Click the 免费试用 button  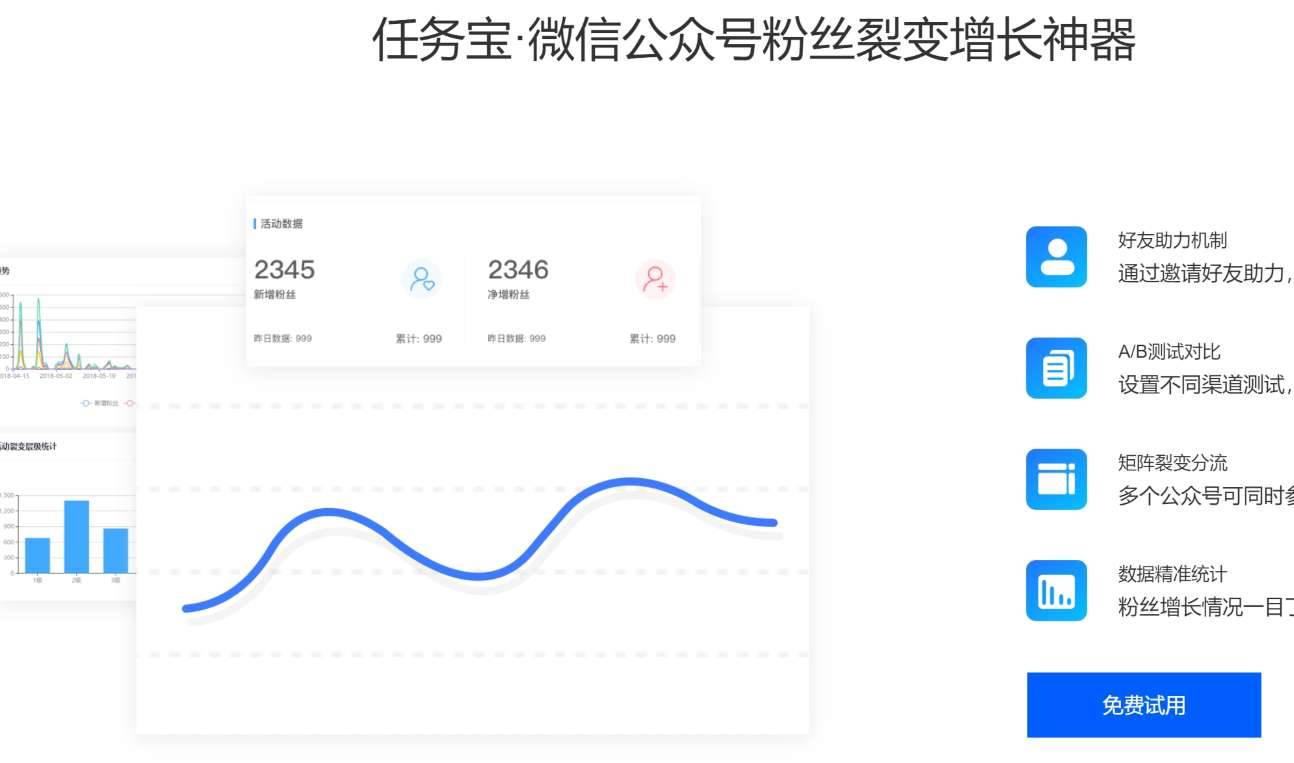click(x=1144, y=705)
